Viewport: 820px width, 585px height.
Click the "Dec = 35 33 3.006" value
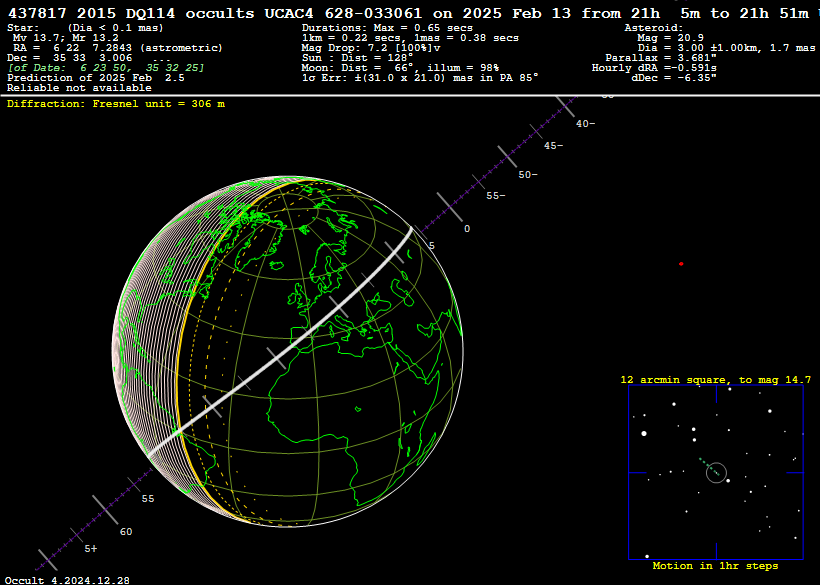(x=70, y=58)
